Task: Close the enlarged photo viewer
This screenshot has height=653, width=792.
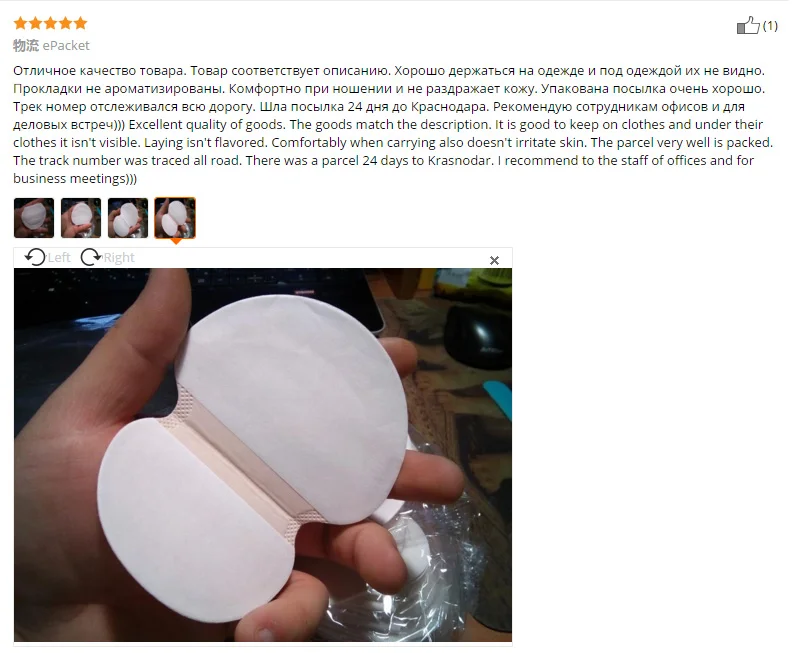Action: tap(494, 260)
